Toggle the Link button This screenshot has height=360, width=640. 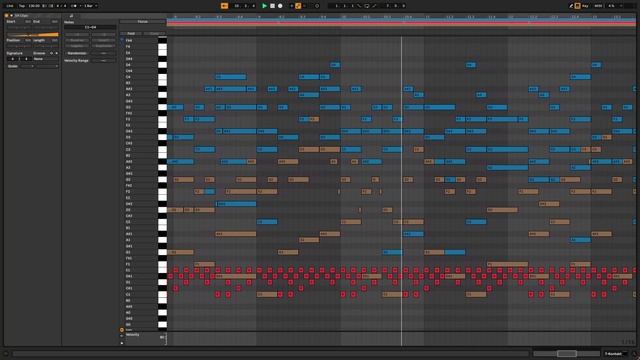[x=10, y=6]
